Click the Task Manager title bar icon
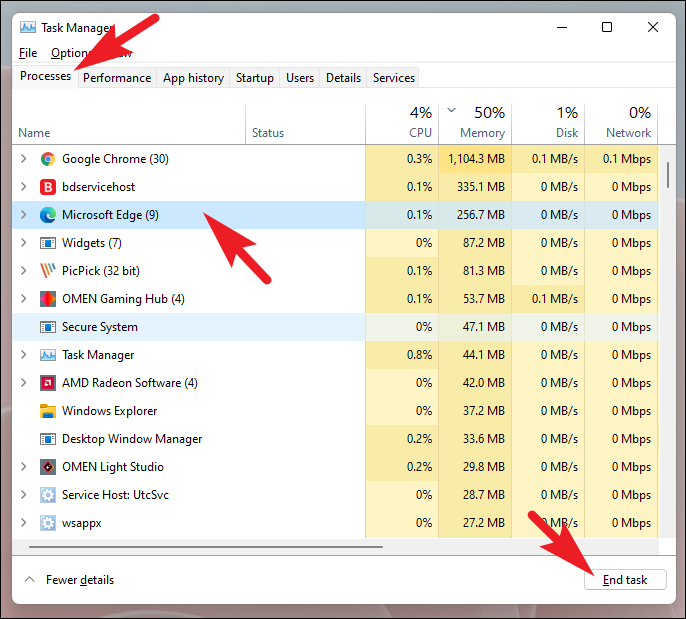 point(28,27)
